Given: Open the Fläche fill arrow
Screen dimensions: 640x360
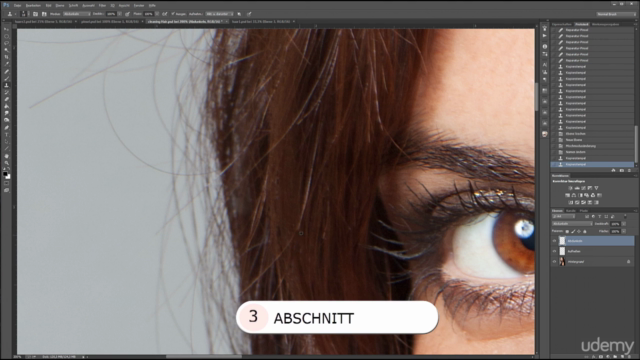Looking at the screenshot, I should point(624,231).
